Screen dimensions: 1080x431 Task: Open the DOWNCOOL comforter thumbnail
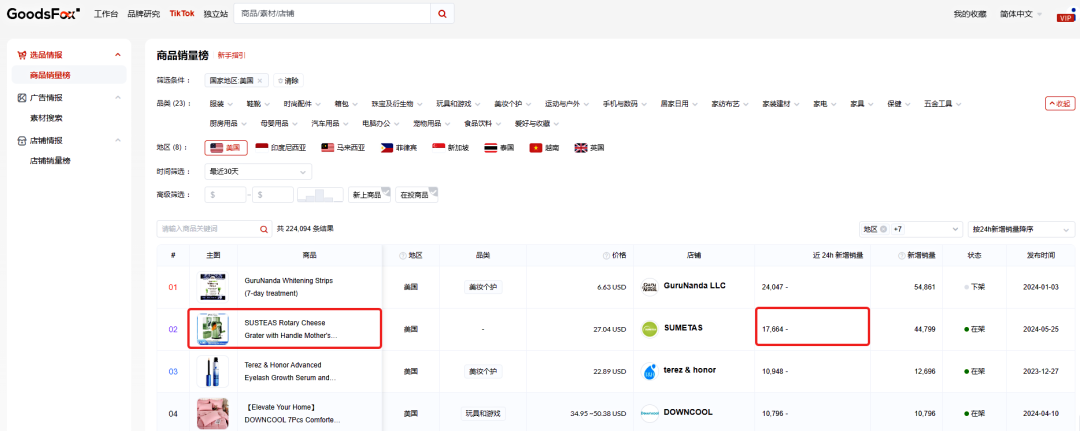[212, 413]
